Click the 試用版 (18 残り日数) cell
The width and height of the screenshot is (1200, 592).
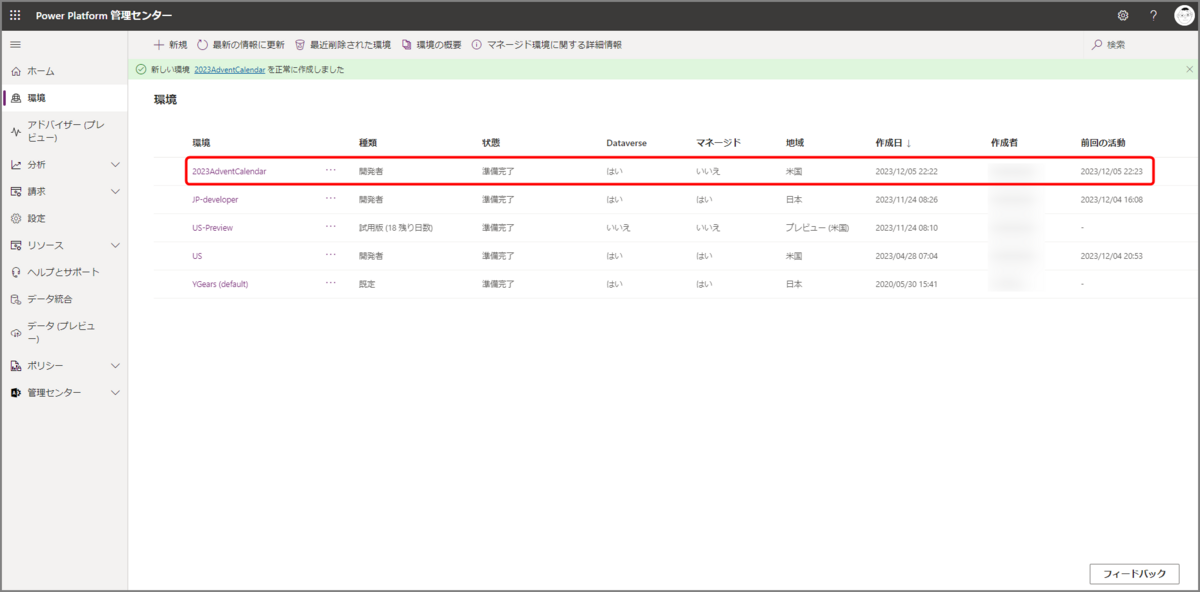396,227
